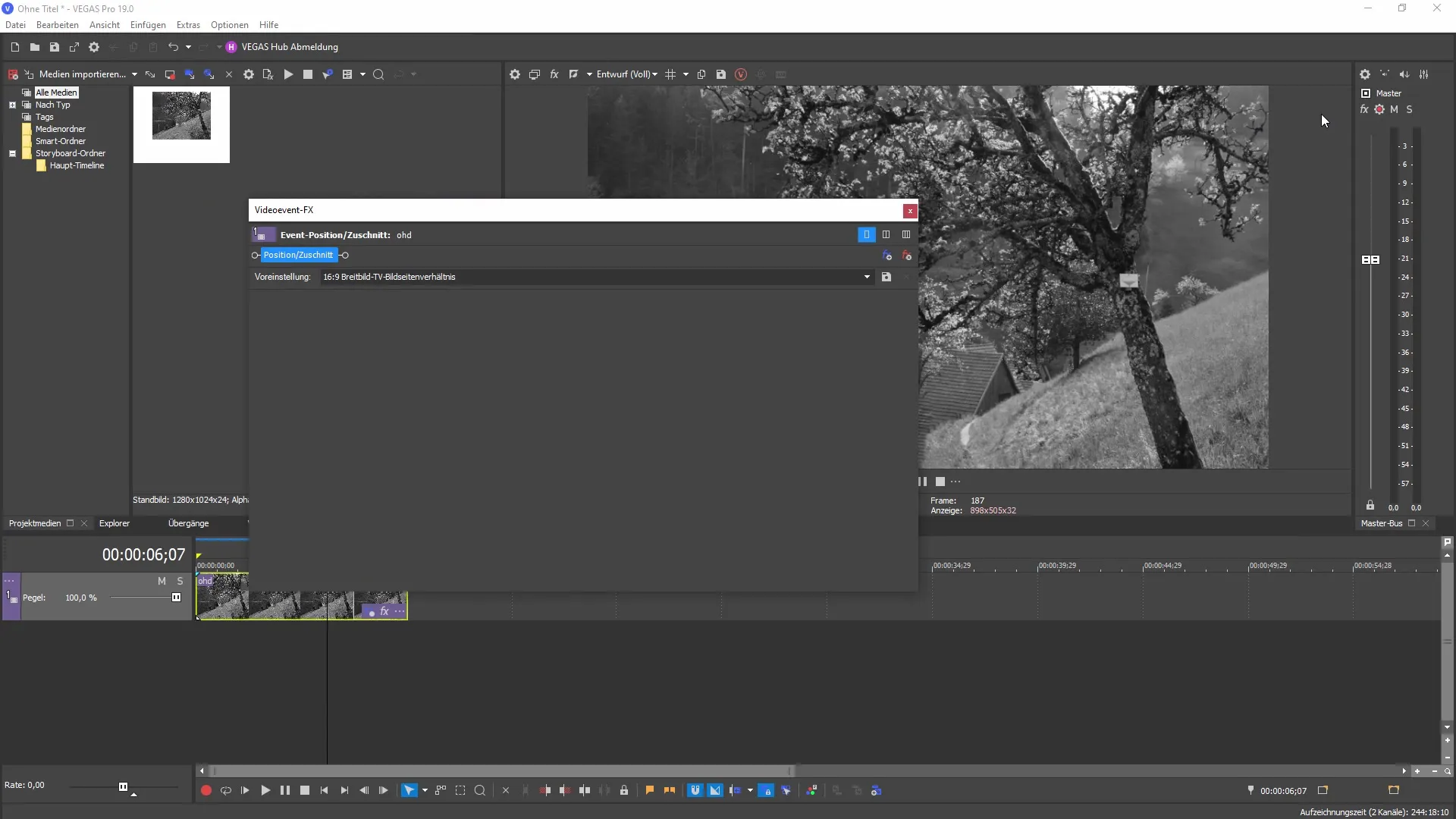This screenshot has height=819, width=1456.
Task: Open the overlays dropdown arrow next to grid
Action: pos(686,74)
